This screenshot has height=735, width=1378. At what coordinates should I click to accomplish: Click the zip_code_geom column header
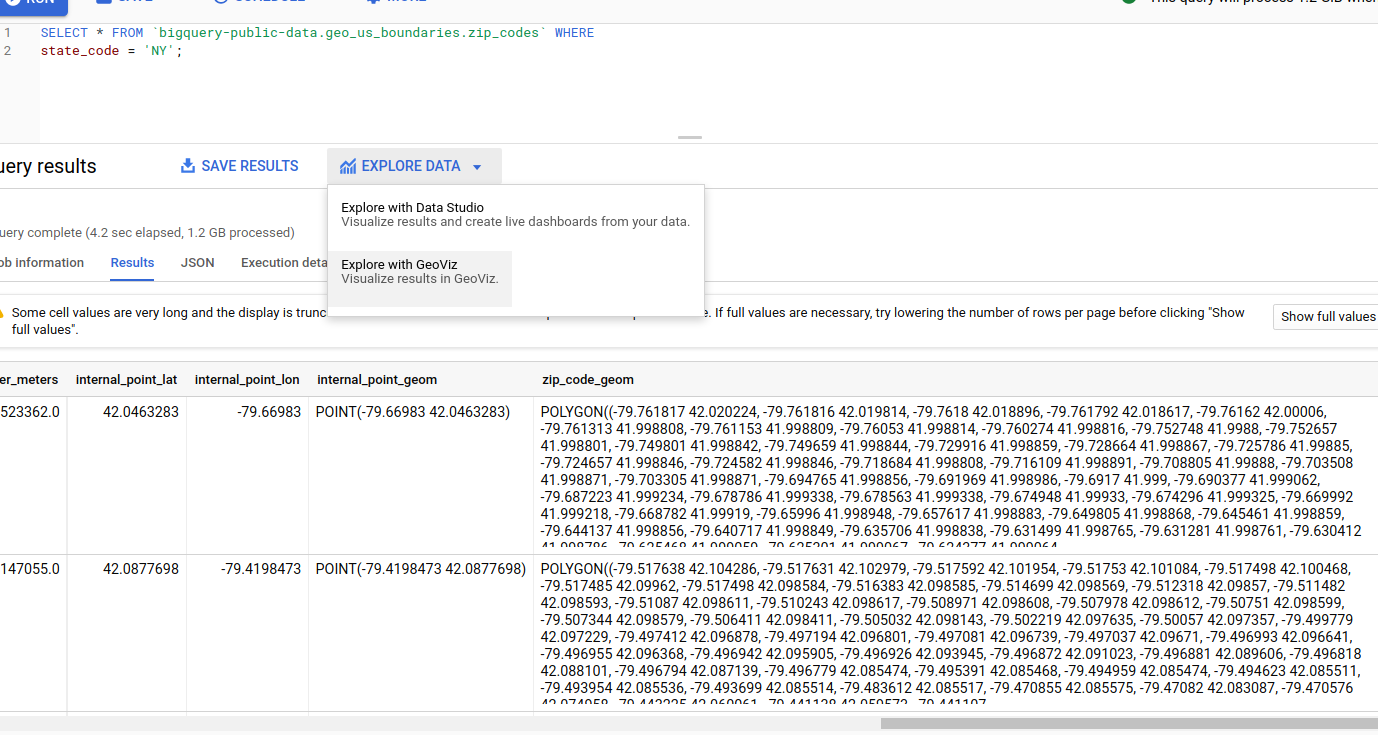point(588,379)
